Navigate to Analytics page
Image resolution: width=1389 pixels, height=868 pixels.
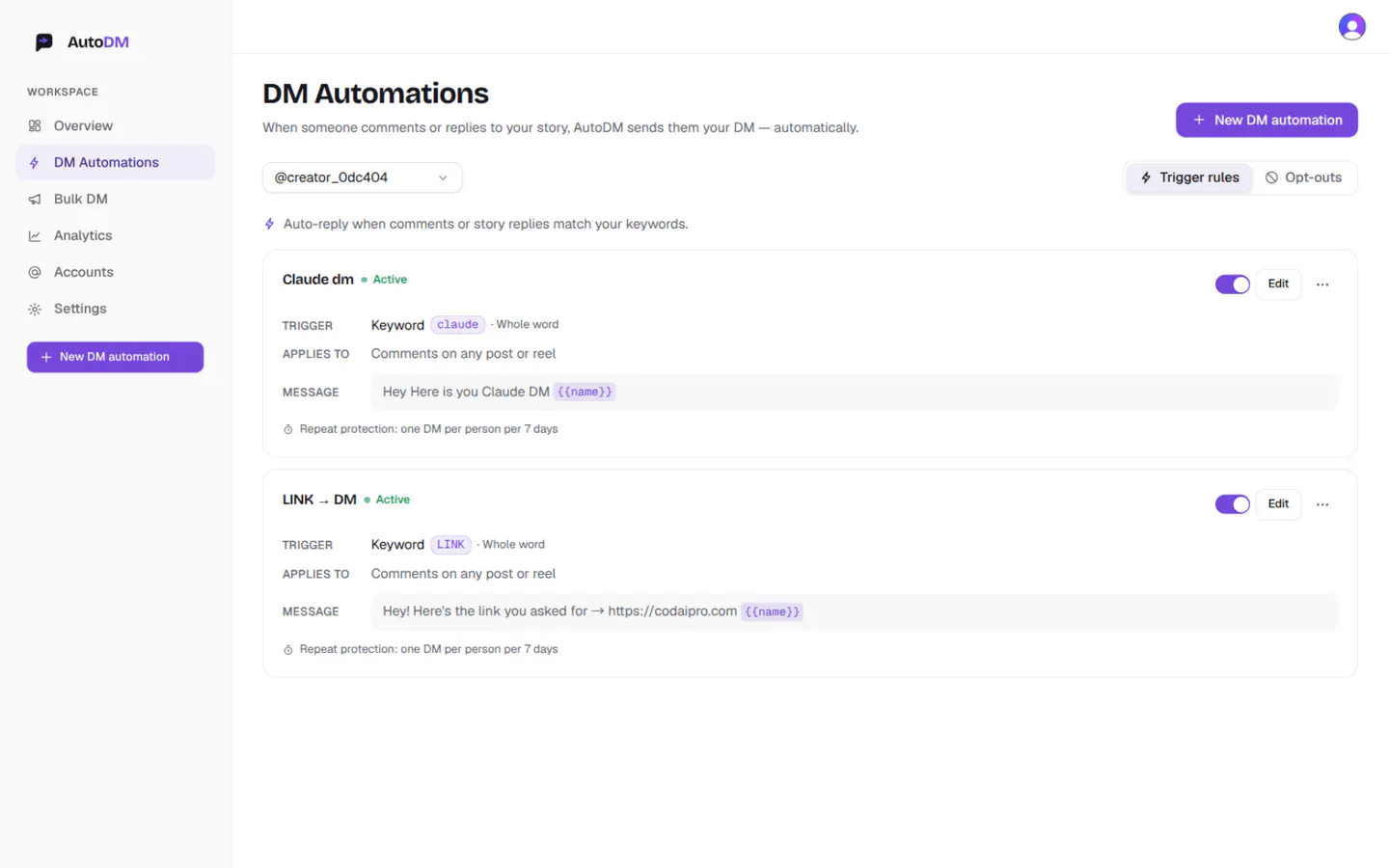[115, 236]
